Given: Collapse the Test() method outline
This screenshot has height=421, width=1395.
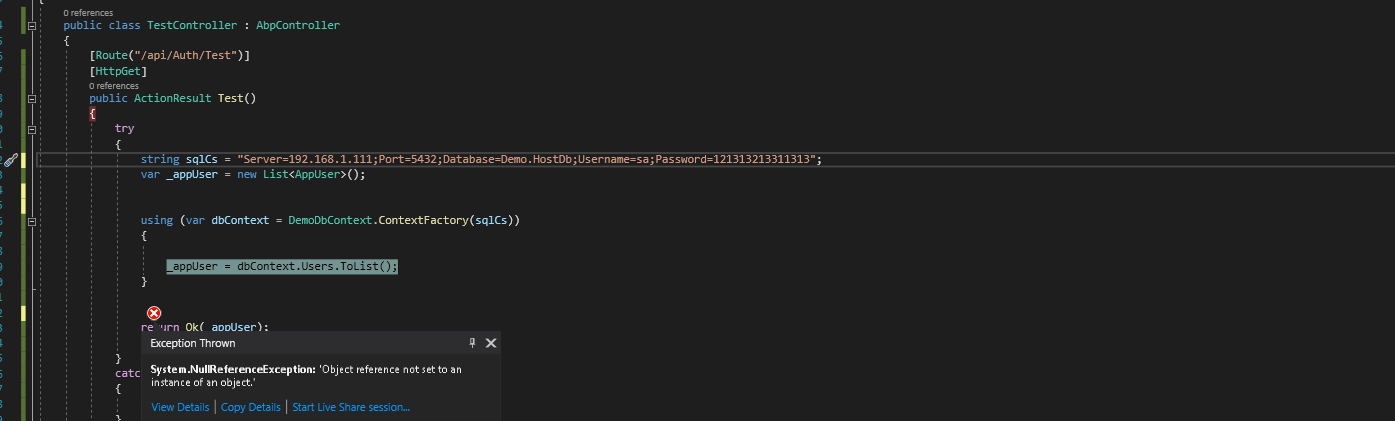Looking at the screenshot, I should tap(32, 99).
